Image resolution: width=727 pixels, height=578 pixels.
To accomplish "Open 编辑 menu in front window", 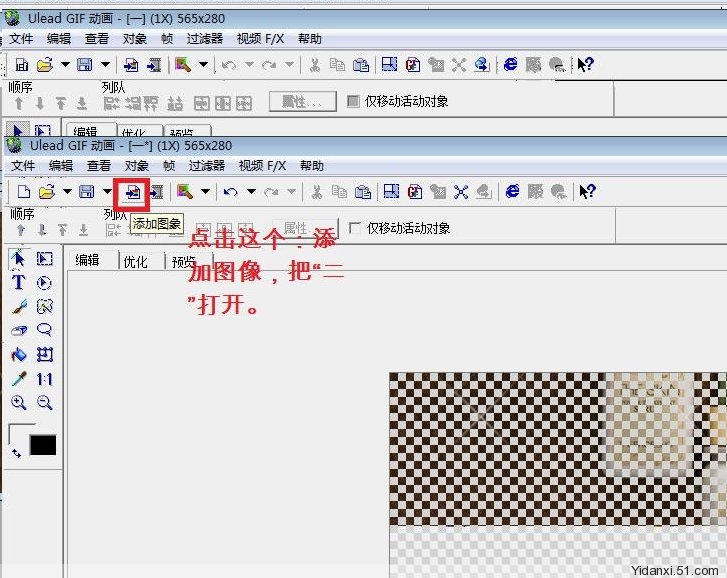I will click(61, 166).
